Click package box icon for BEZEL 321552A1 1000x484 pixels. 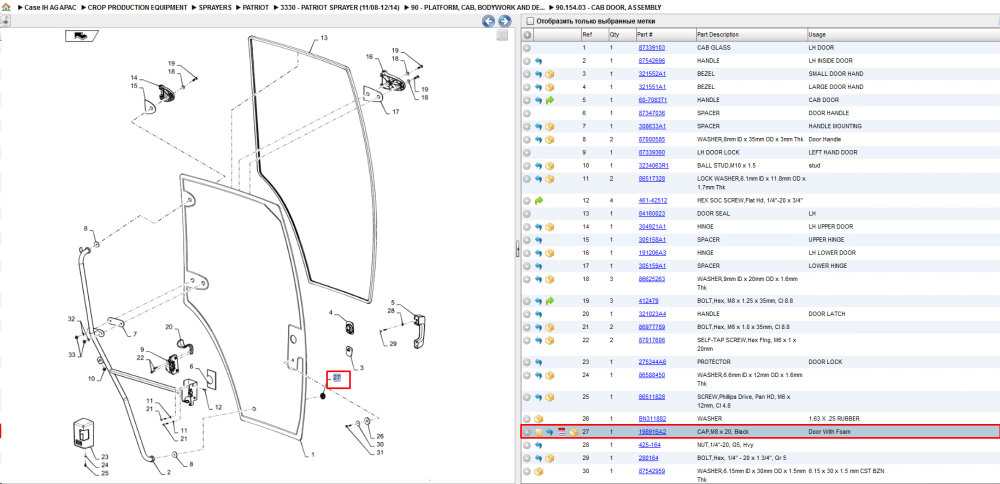(550, 74)
